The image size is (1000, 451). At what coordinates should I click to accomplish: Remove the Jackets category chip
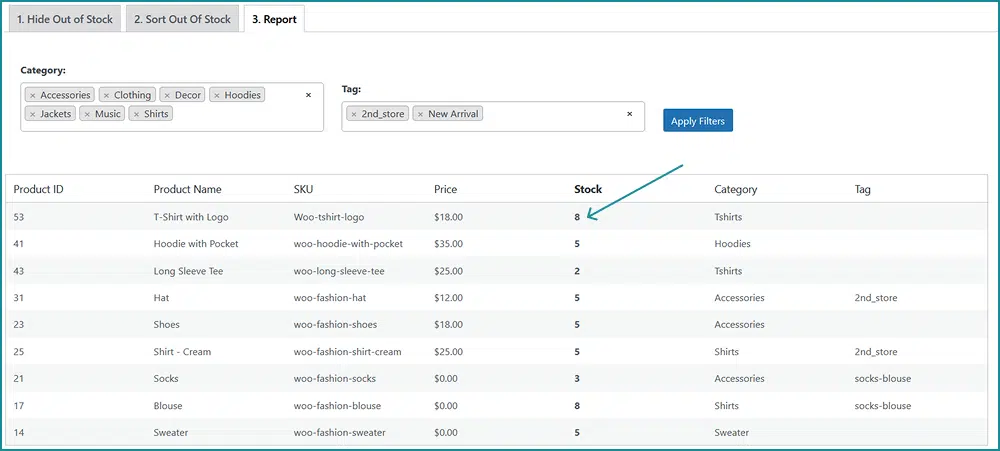(32, 114)
